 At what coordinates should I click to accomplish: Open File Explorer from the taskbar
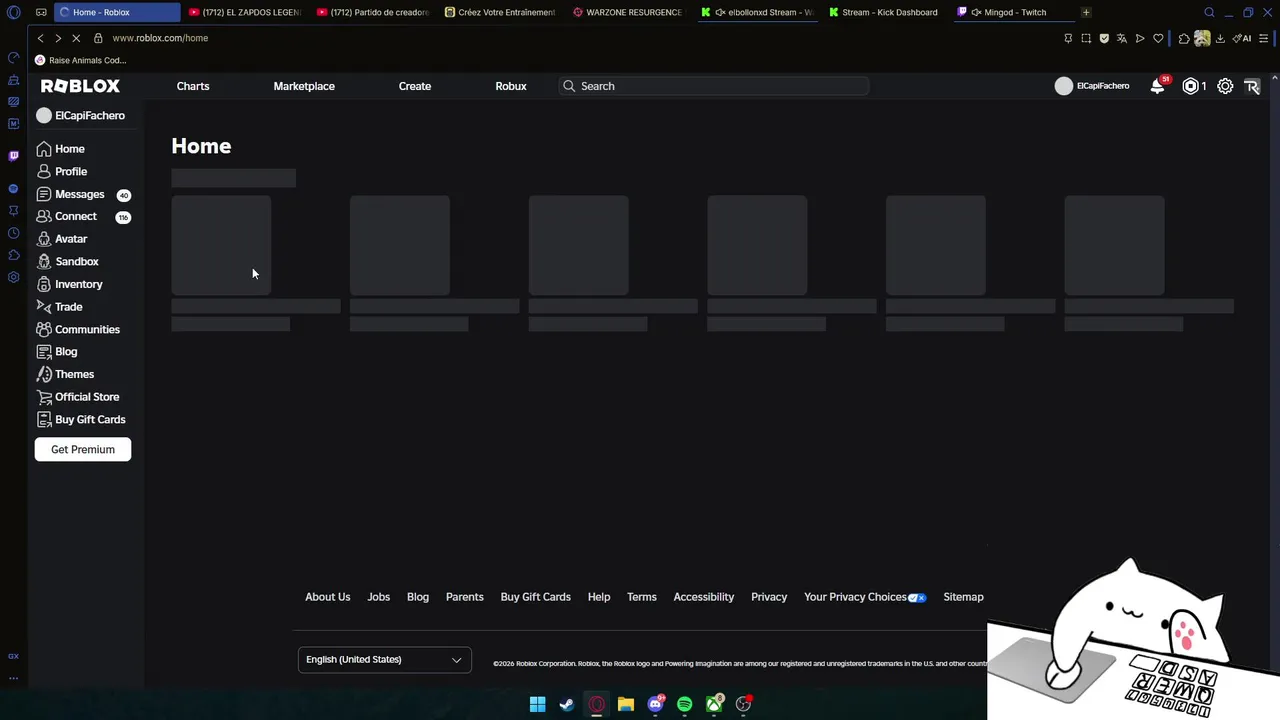point(626,704)
